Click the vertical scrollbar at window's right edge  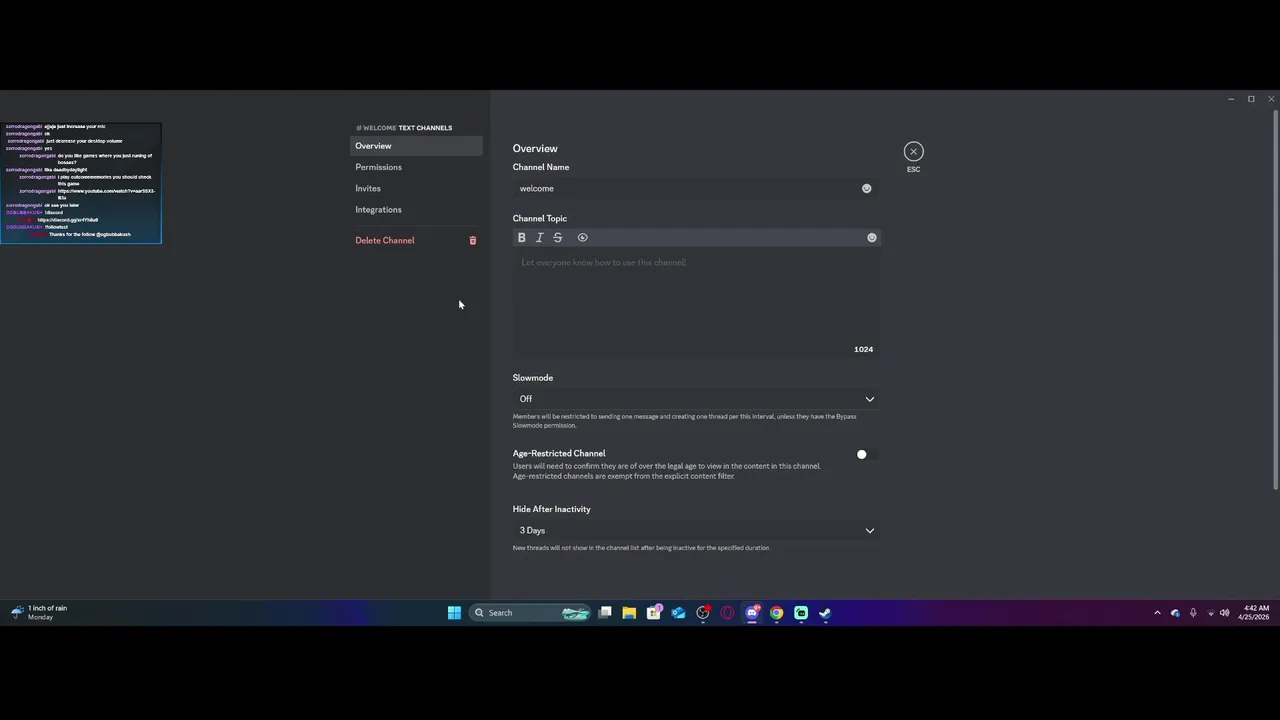(x=1275, y=300)
